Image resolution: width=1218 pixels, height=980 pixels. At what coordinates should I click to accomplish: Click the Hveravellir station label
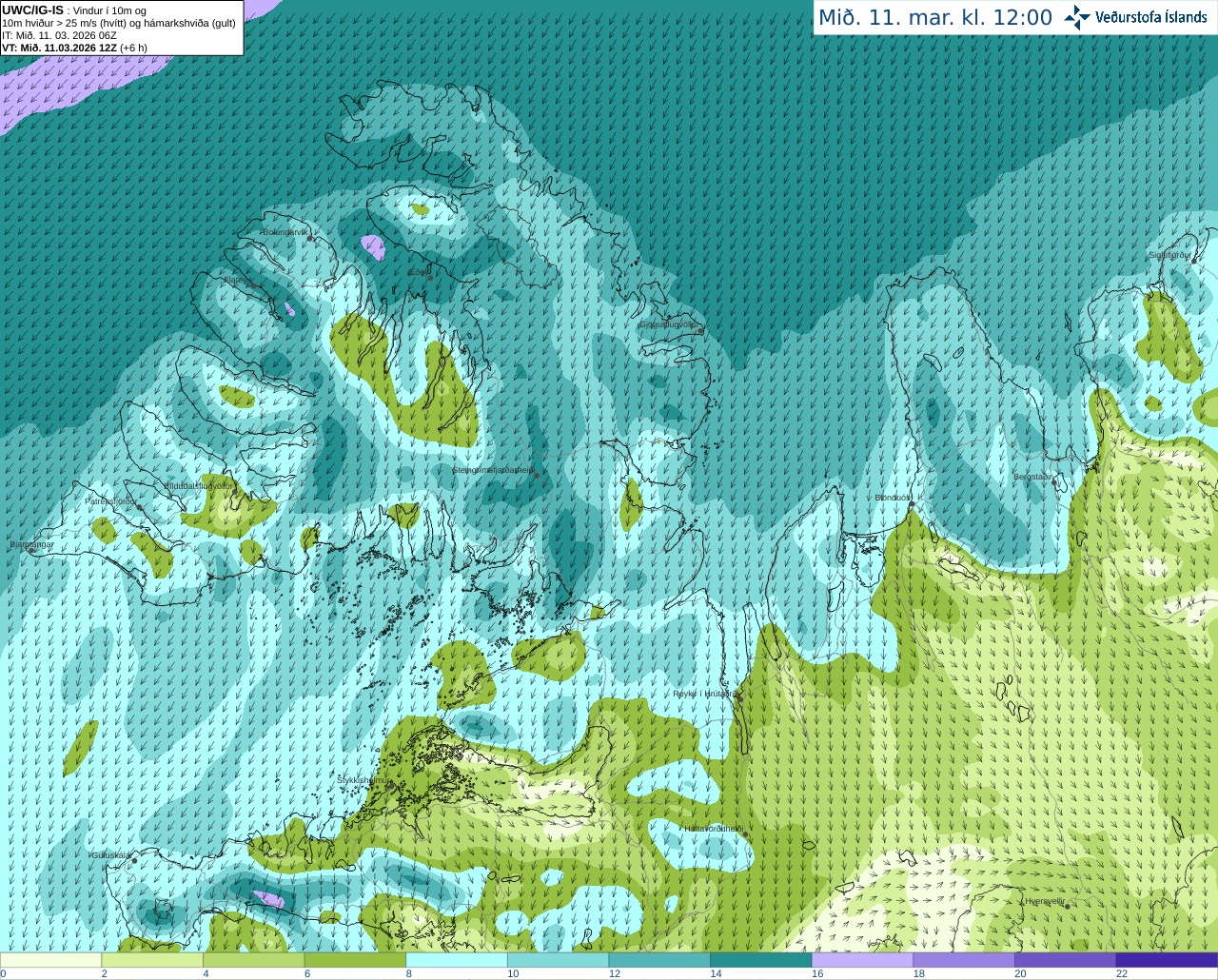1044,901
